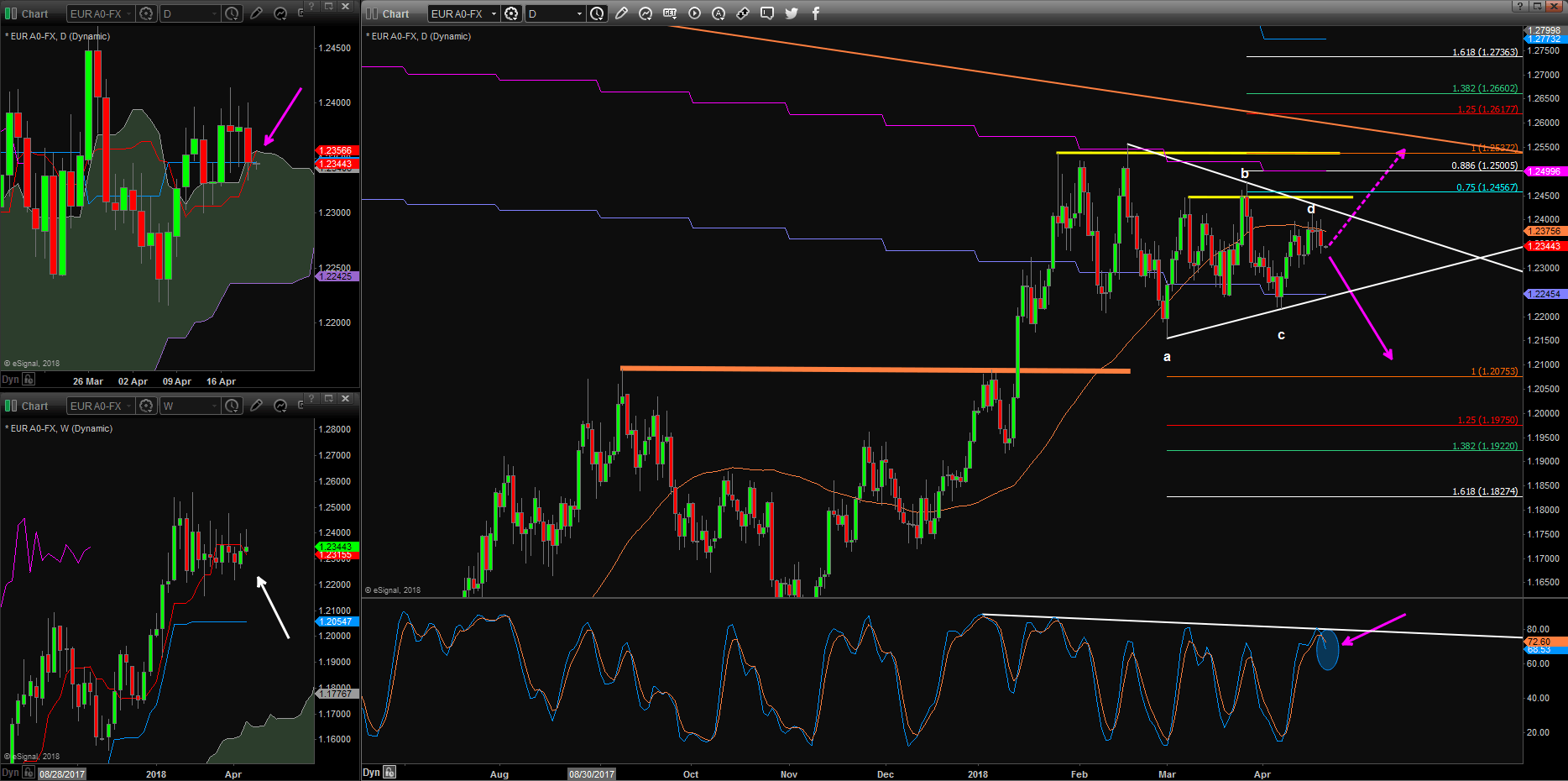
Task: Open help for the top-left chart window
Action: click(x=311, y=6)
